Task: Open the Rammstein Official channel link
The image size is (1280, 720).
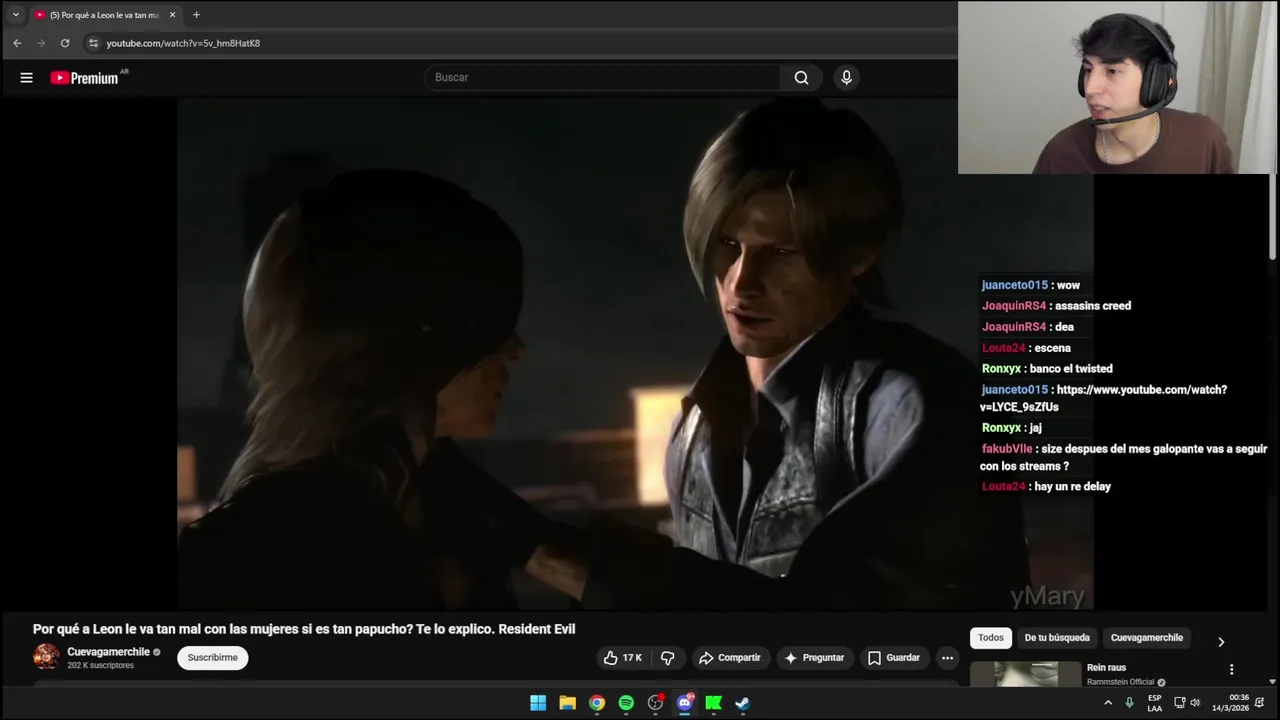Action: click(x=1121, y=682)
